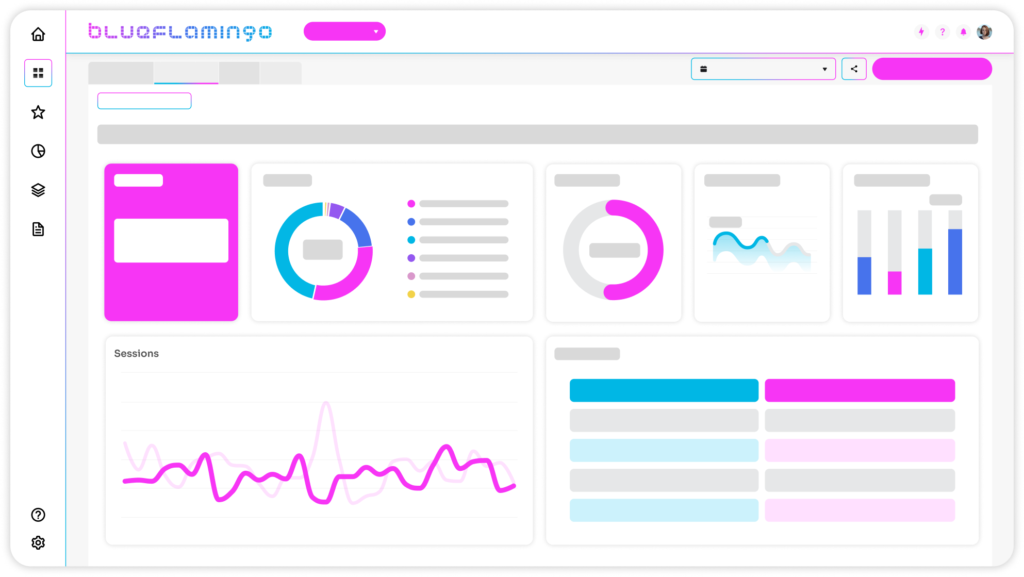Open settings gear at sidebar bottom
1024x577 pixels.
pos(38,543)
